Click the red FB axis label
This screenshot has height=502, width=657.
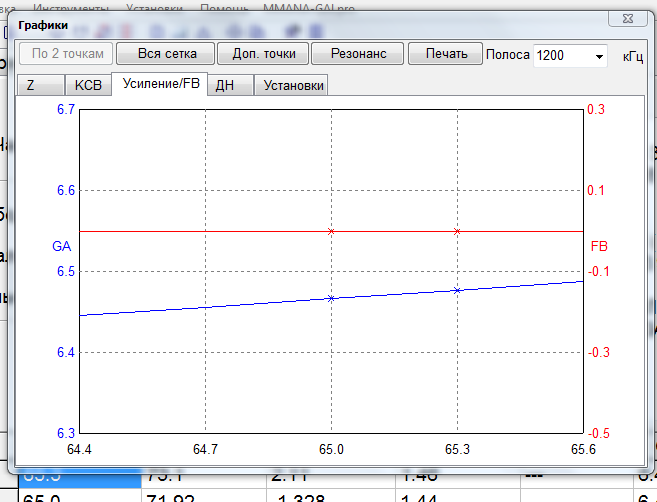click(599, 246)
